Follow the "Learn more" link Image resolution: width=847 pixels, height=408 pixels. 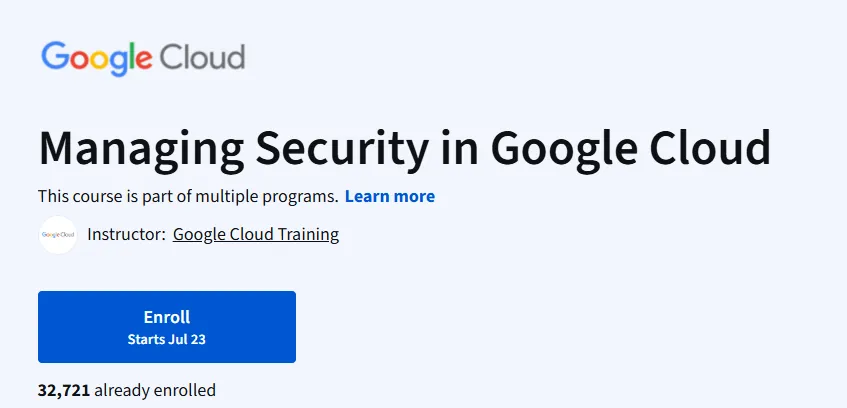click(390, 196)
